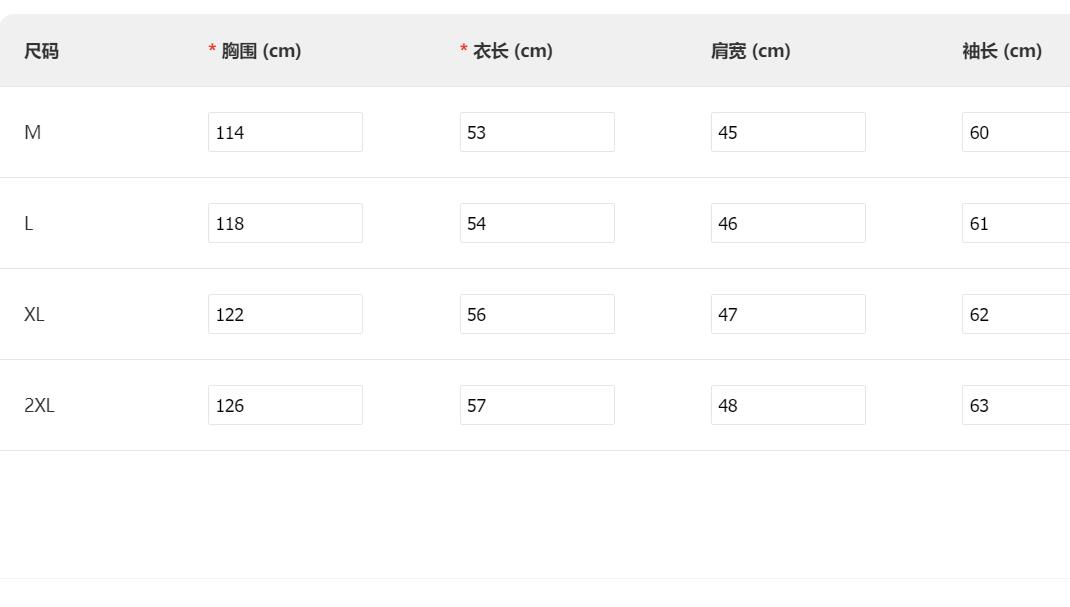This screenshot has width=1070, height=607.
Task: Focus the XL sleeve length field showing 62
Action: [x=1016, y=314]
